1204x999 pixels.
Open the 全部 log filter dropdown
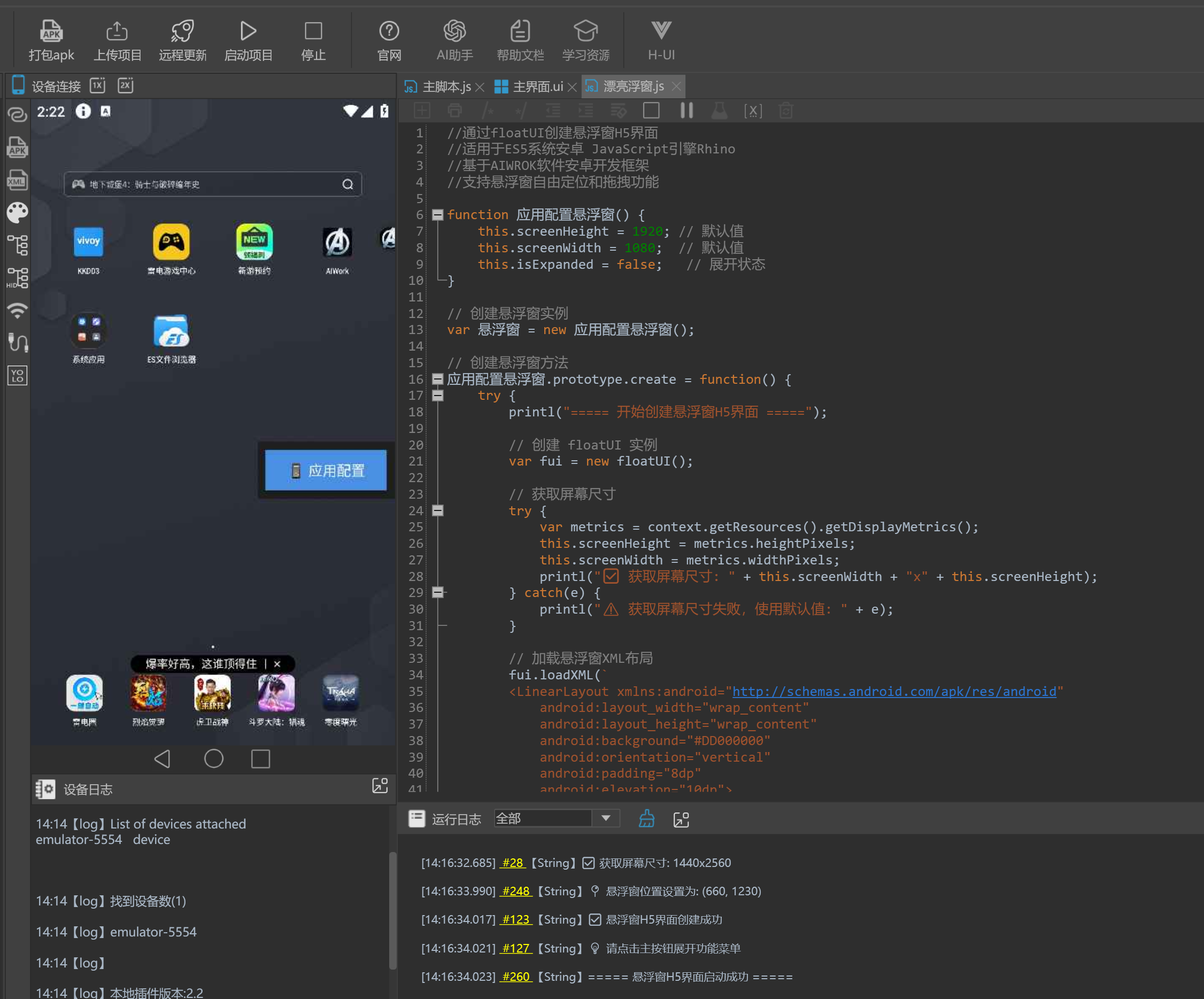click(605, 818)
